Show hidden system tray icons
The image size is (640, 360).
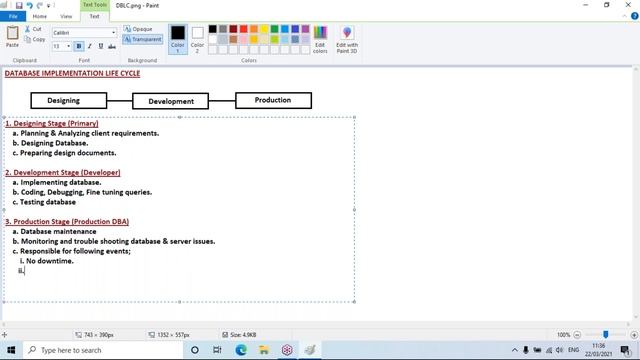tap(515, 350)
